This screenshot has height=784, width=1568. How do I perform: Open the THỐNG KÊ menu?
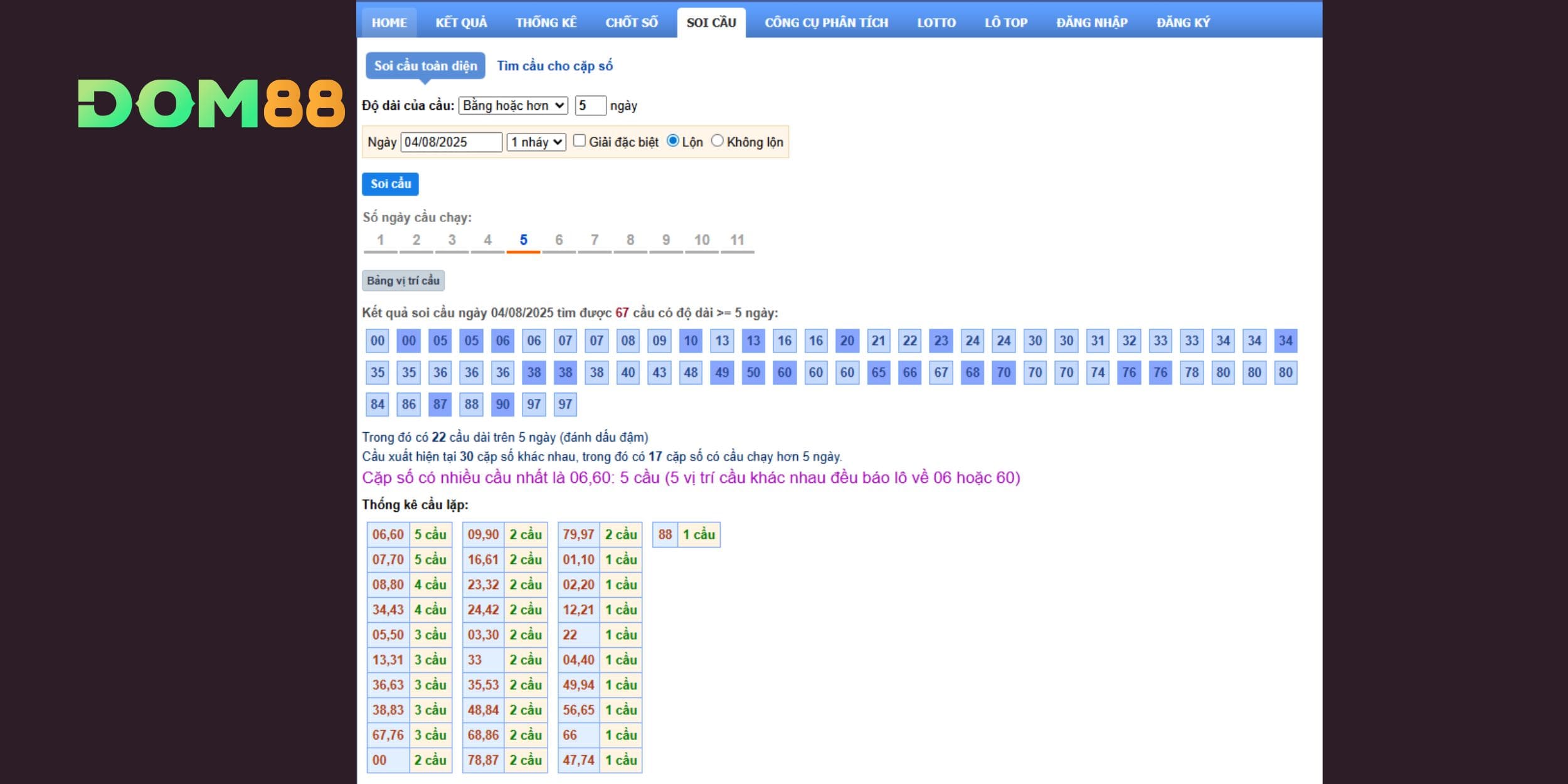coord(546,23)
